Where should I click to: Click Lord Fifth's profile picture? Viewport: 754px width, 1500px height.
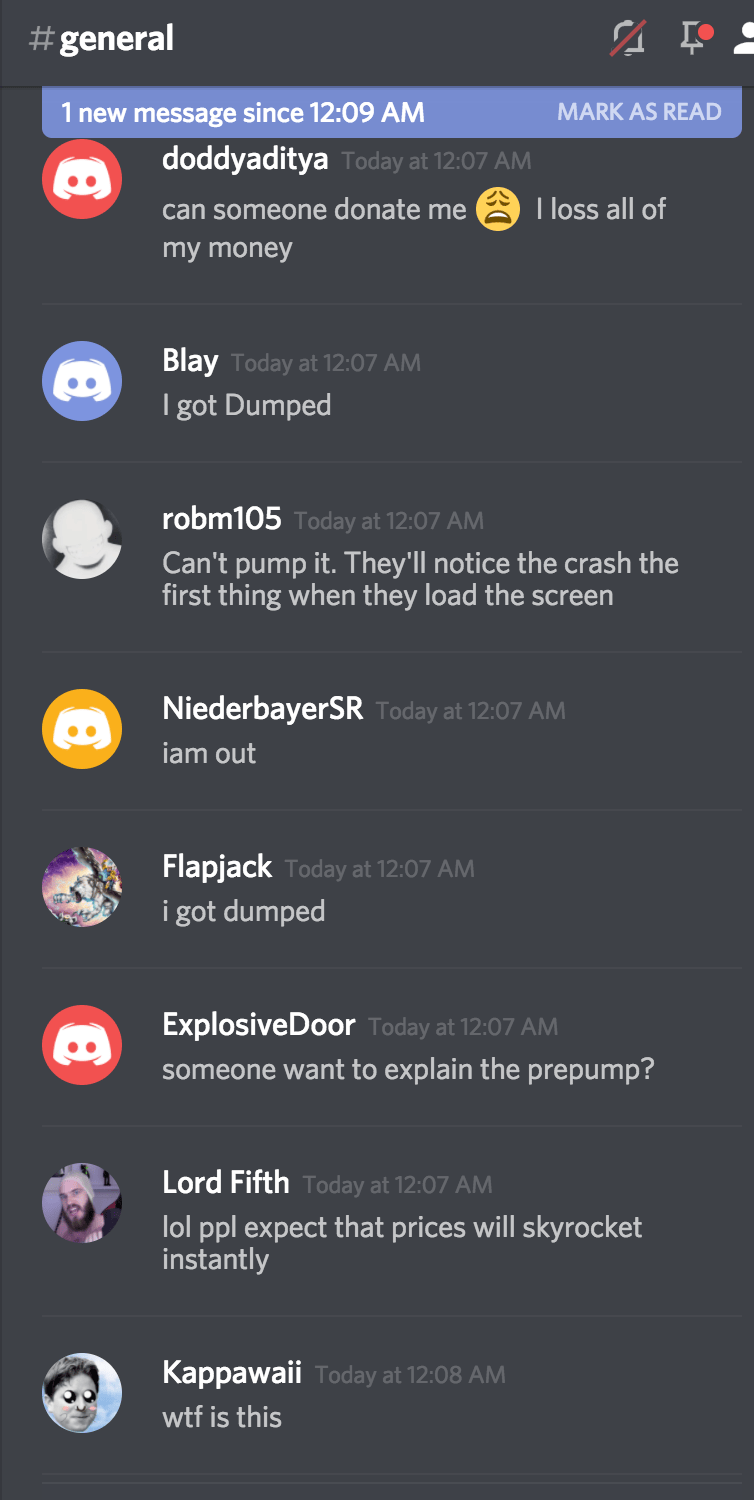[x=82, y=1203]
